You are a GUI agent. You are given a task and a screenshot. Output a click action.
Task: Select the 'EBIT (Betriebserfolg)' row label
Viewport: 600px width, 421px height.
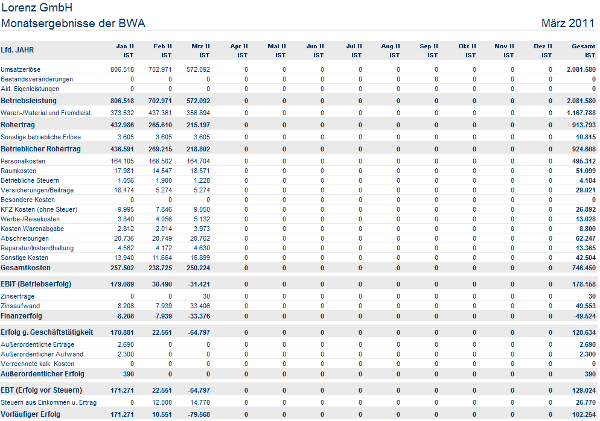click(x=36, y=284)
